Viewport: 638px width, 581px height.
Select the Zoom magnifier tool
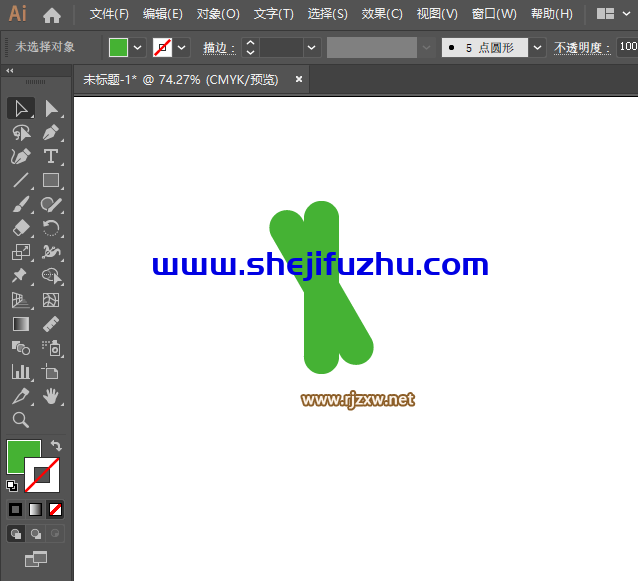pos(21,420)
